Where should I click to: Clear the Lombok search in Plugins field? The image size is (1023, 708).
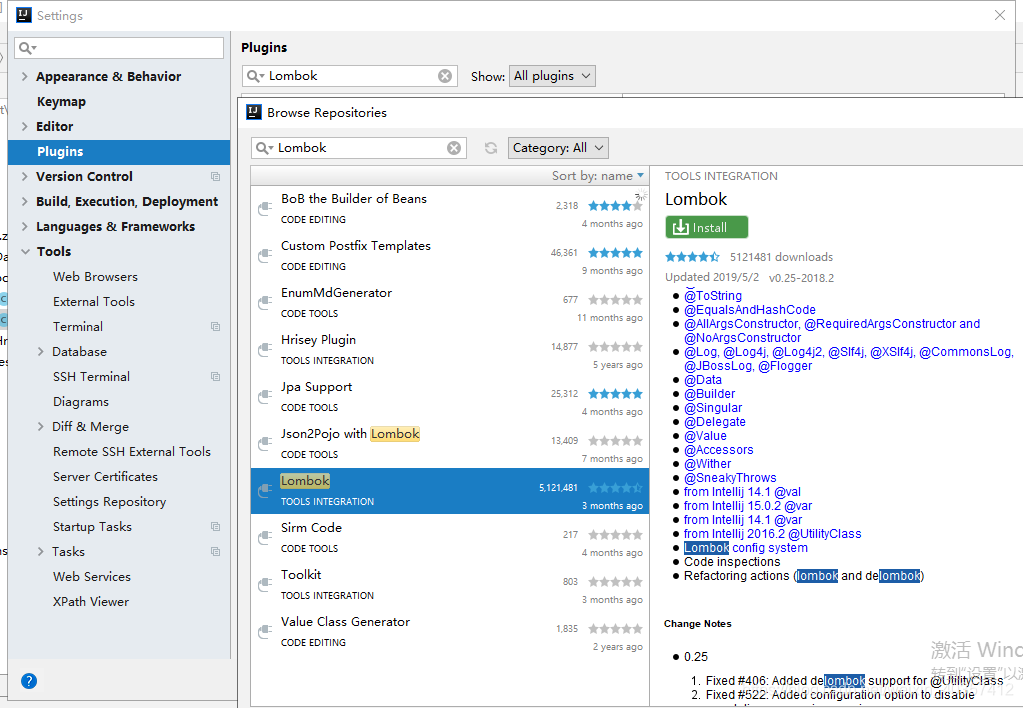point(445,76)
